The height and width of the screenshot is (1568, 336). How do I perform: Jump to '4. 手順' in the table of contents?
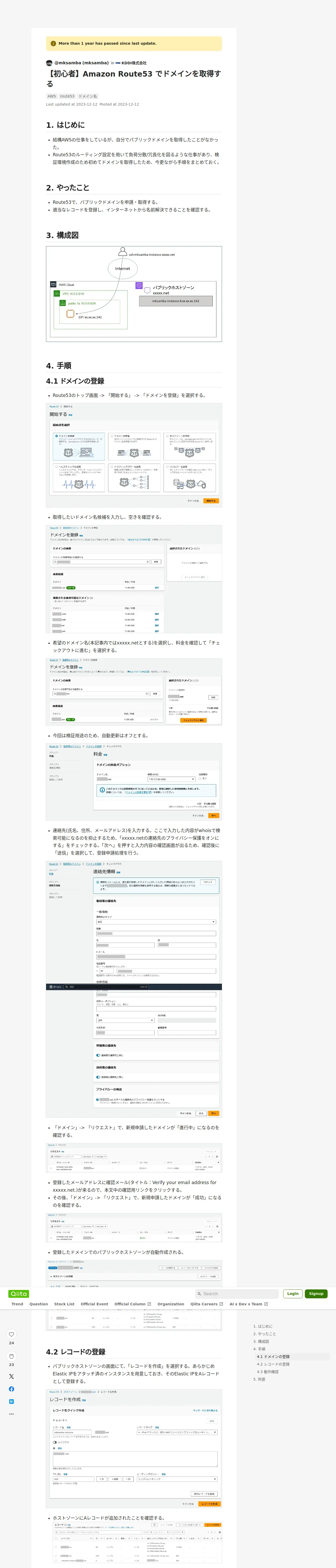point(259,1349)
